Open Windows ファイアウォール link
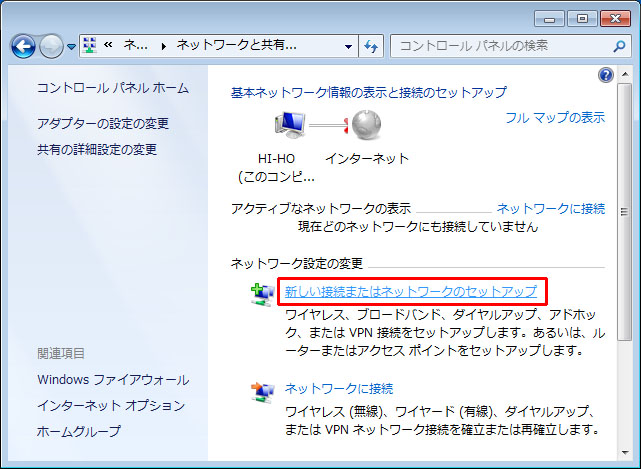Screen dimensions: 641x469 (113, 379)
